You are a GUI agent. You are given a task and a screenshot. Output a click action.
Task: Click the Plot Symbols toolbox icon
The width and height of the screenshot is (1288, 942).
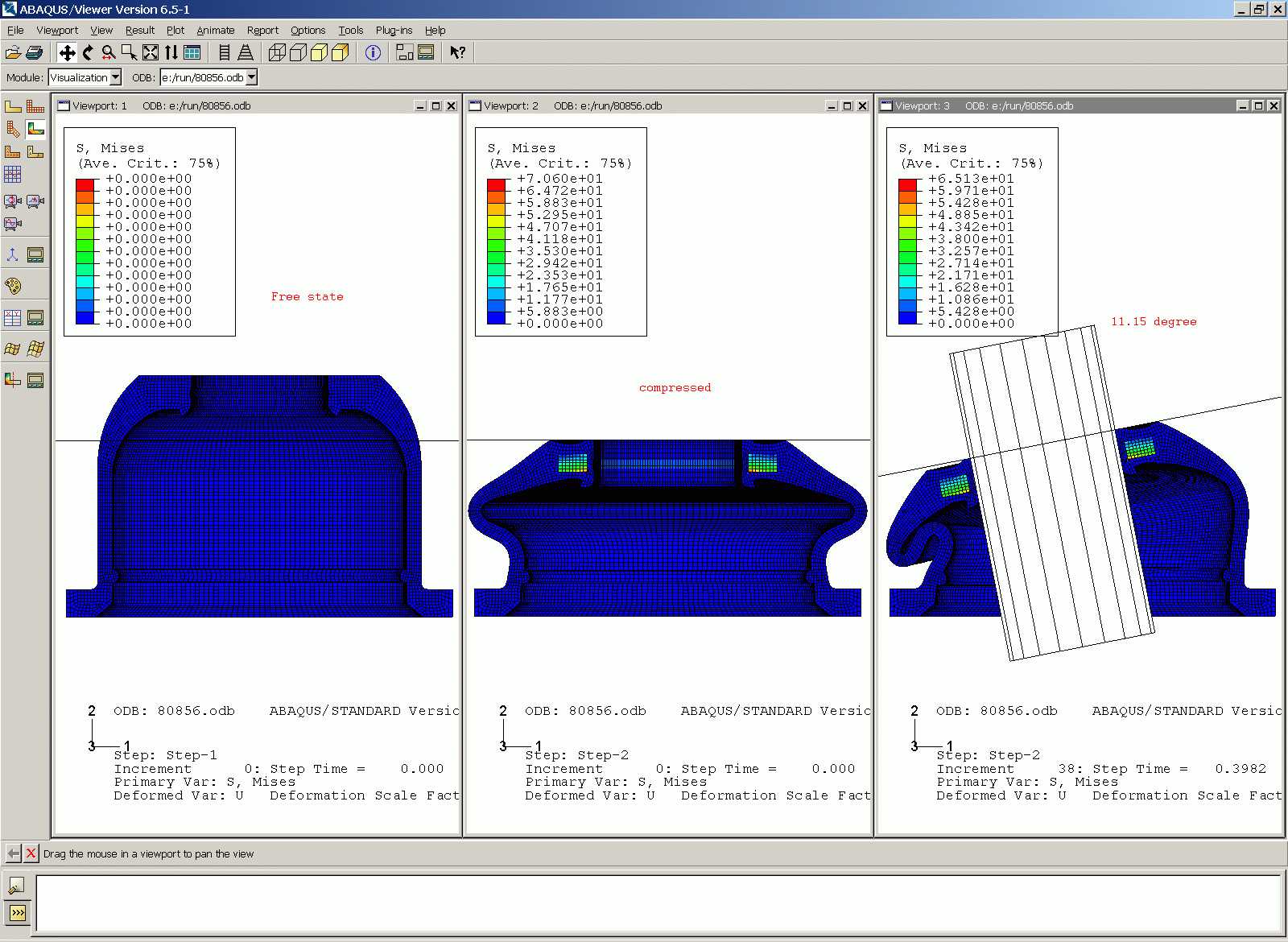[x=13, y=151]
